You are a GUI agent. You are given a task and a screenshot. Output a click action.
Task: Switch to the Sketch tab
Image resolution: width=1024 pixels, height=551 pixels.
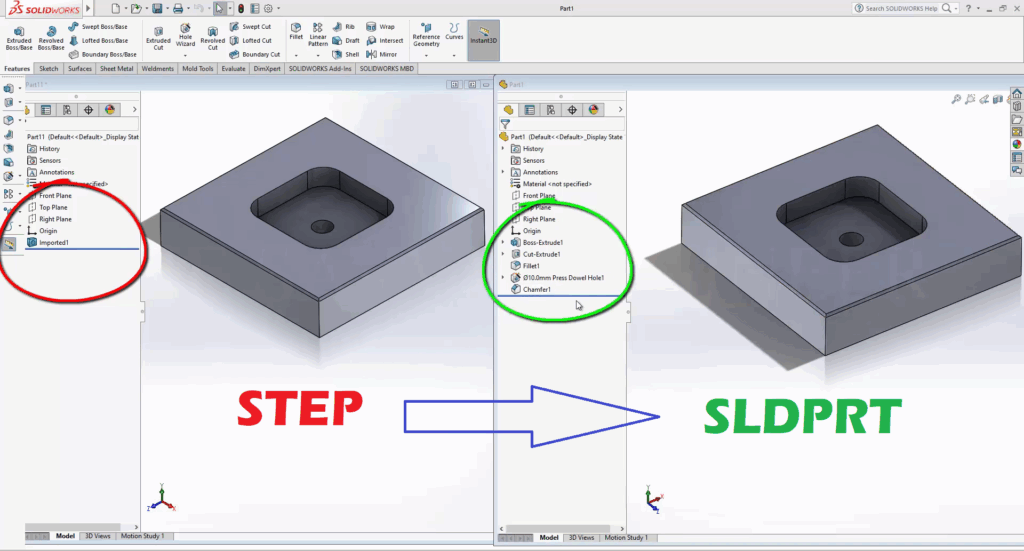point(48,69)
